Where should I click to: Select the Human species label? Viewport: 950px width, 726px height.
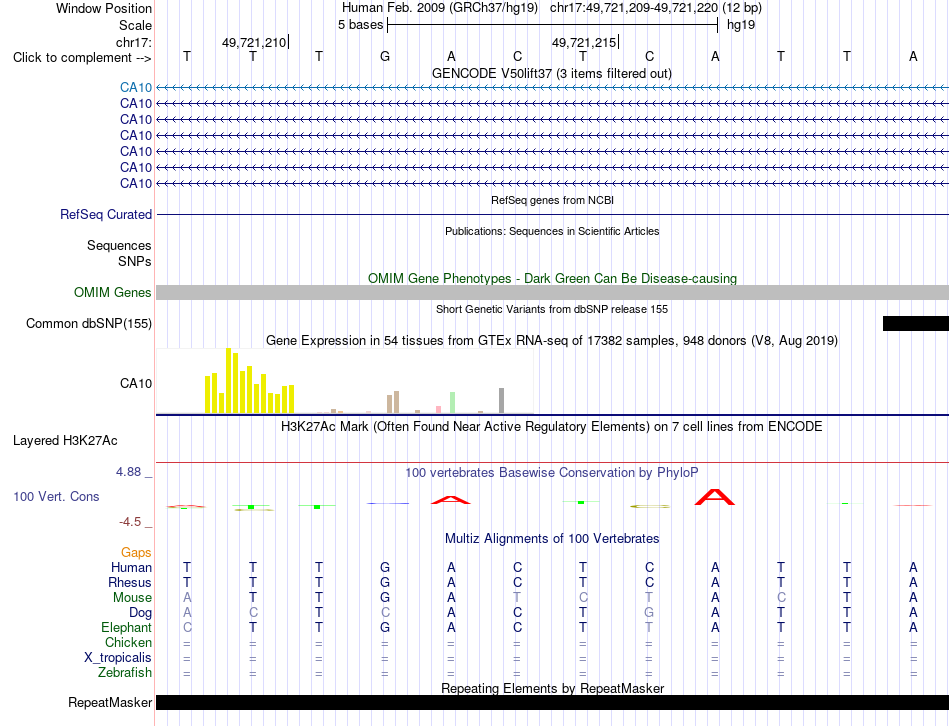point(131,568)
